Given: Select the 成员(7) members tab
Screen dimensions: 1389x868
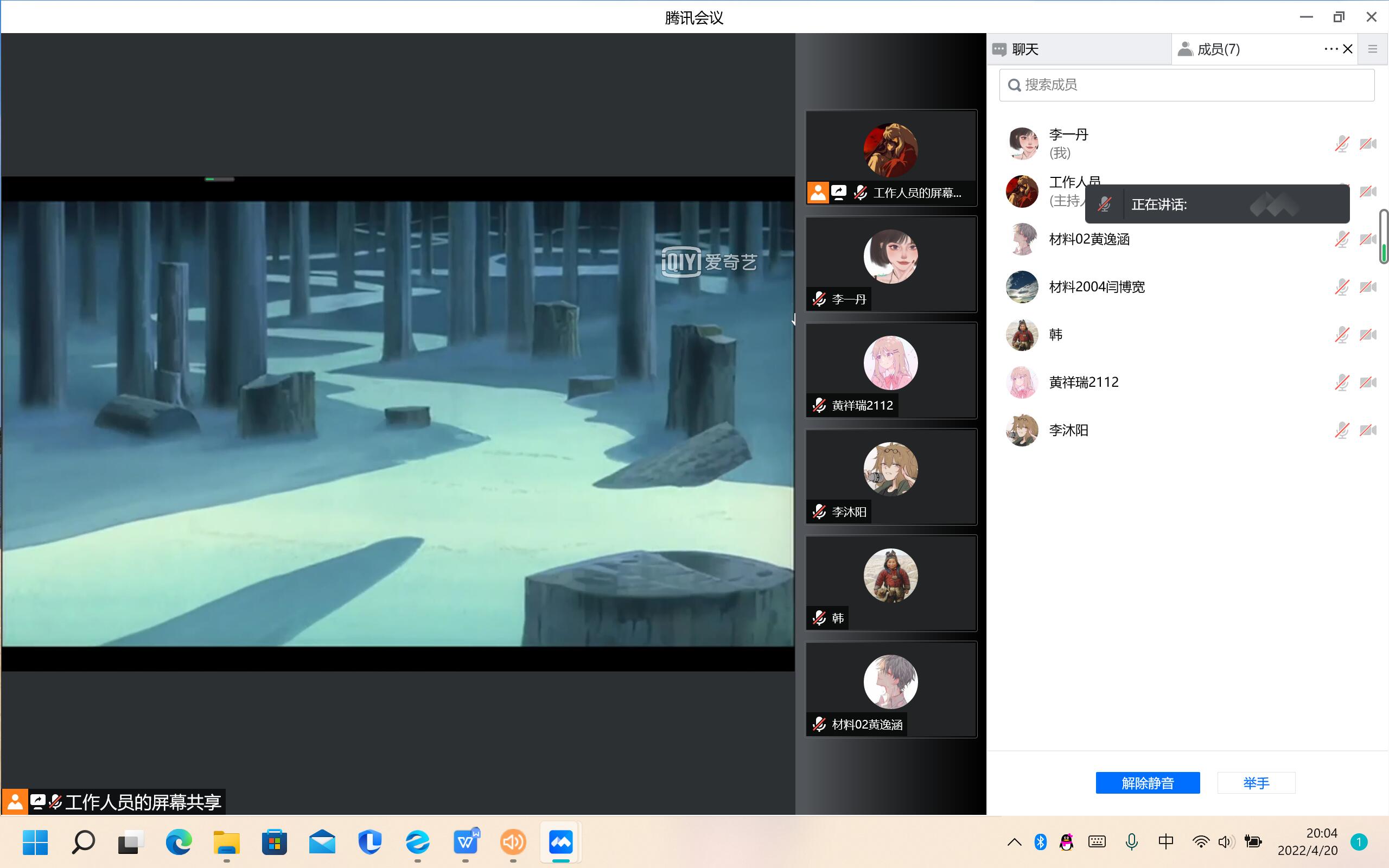Looking at the screenshot, I should tap(1218, 49).
